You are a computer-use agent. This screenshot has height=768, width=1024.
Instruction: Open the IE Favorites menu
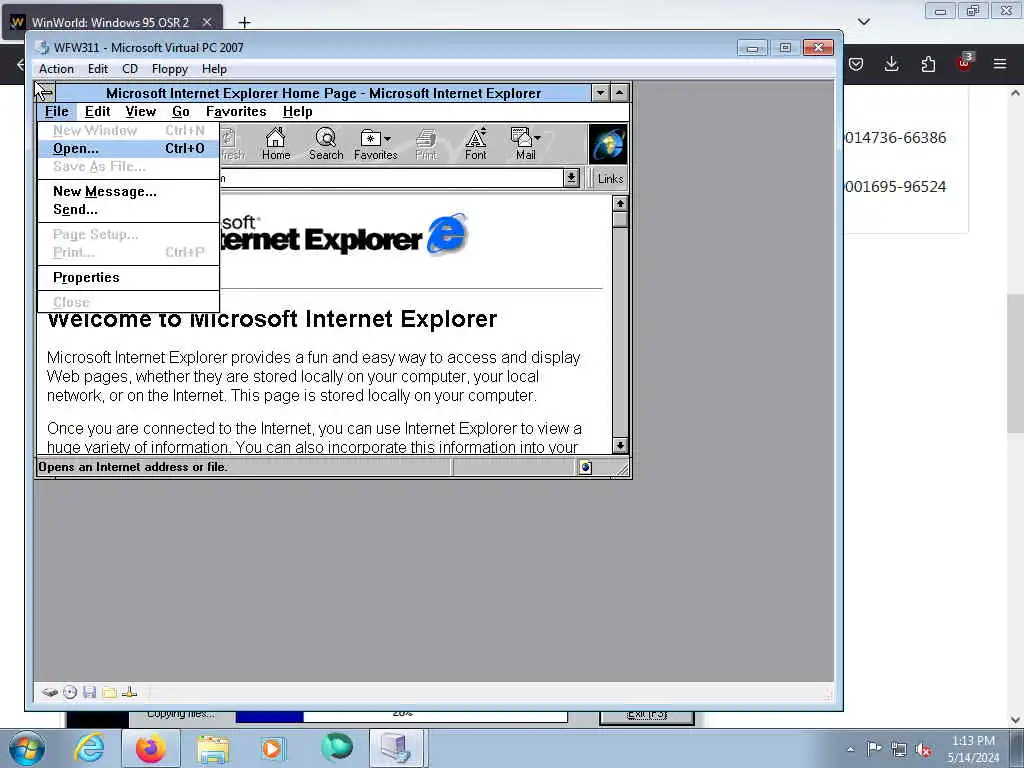click(236, 112)
